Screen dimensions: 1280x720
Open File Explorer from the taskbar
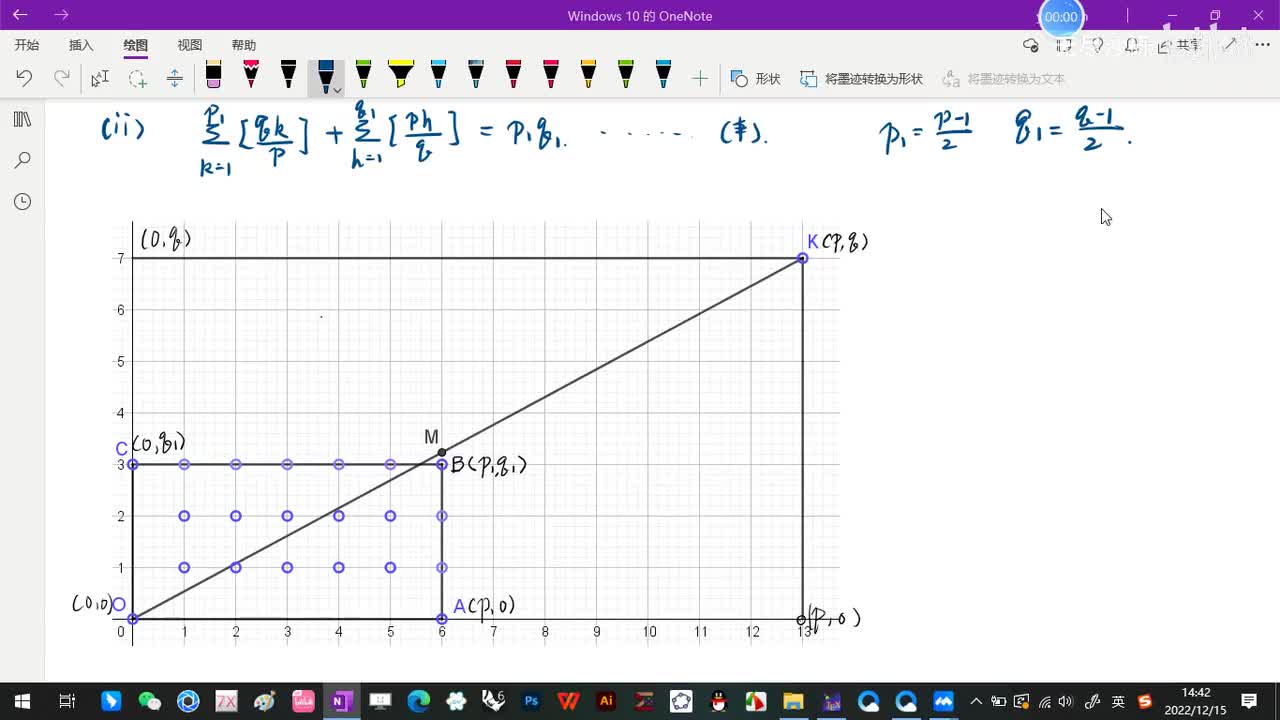793,701
